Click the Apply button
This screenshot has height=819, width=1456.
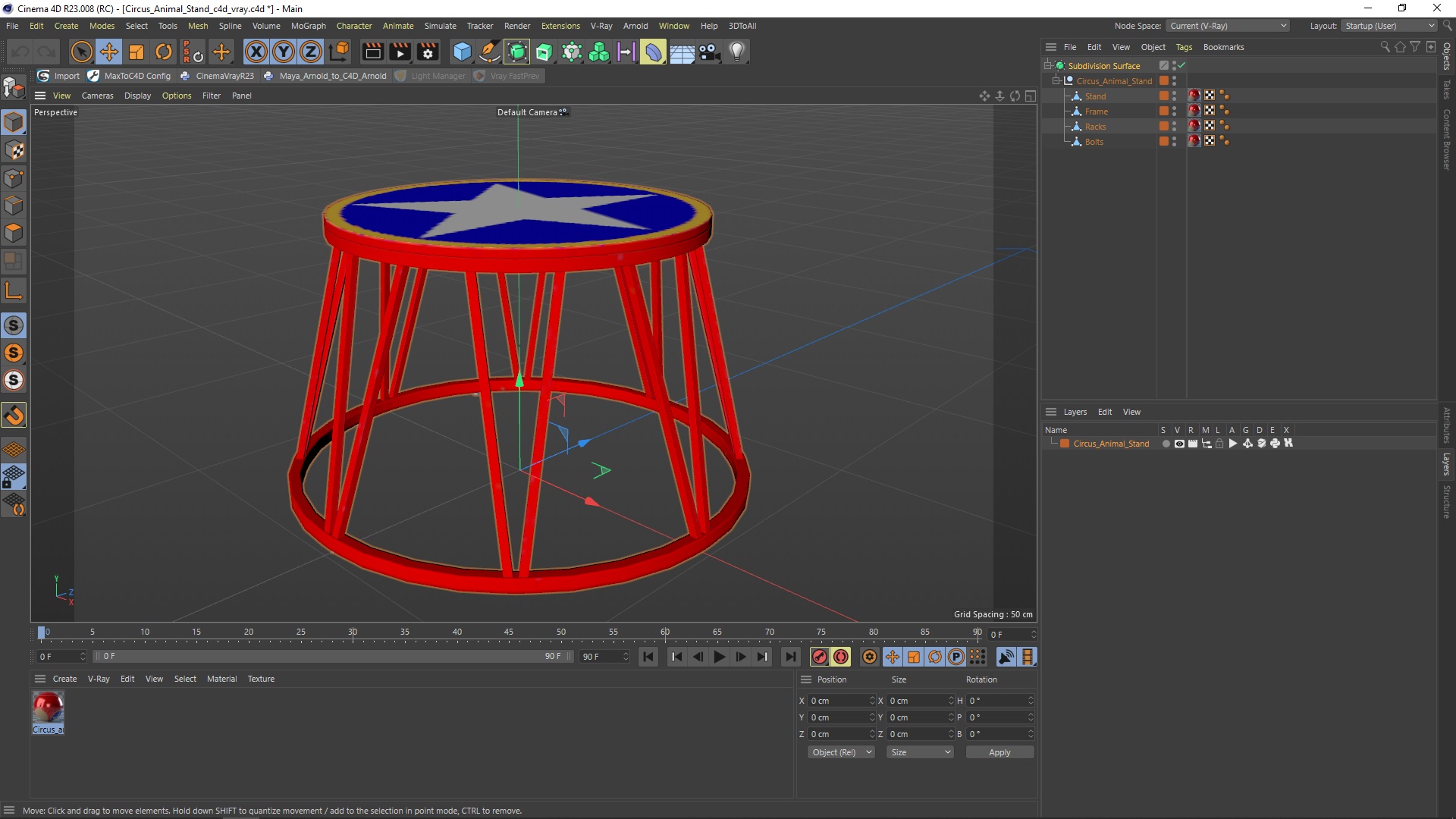[x=999, y=752]
